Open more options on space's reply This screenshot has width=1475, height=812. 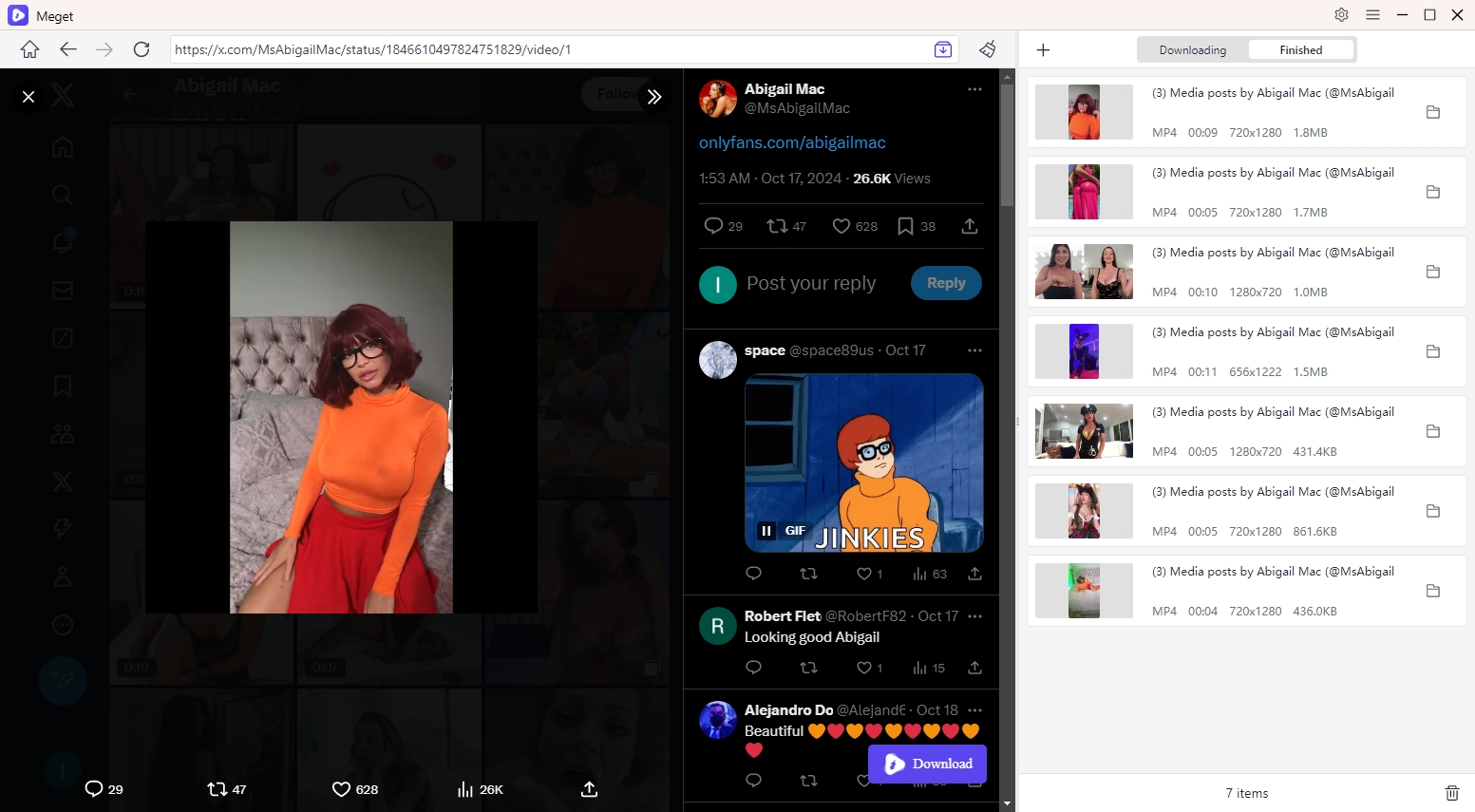974,350
